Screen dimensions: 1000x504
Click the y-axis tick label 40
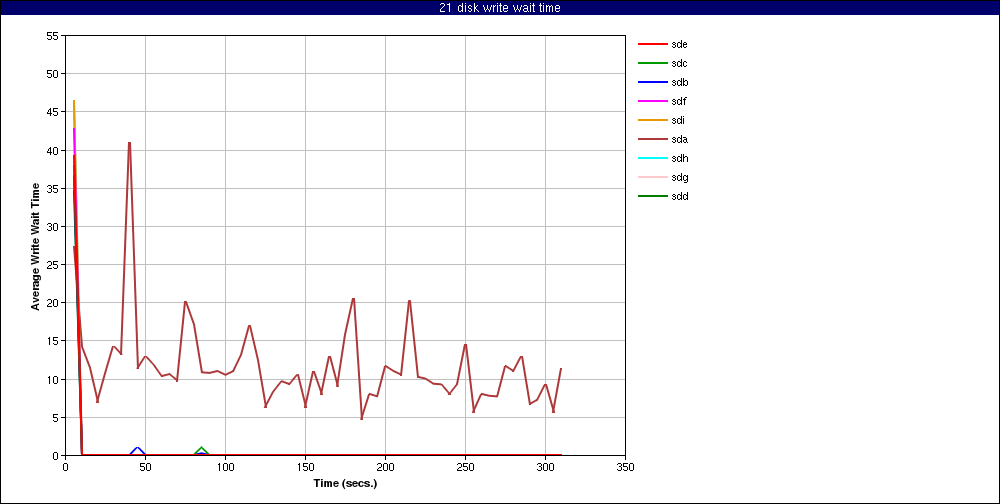click(53, 151)
